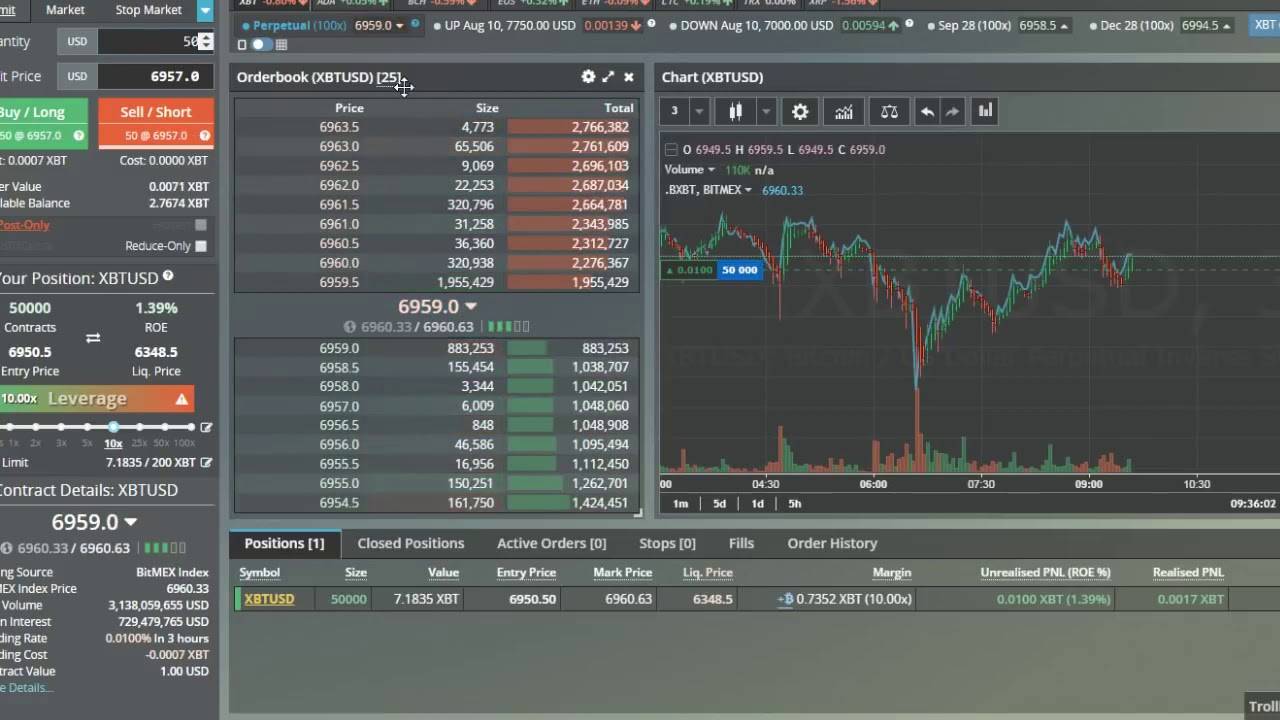Click leverage warning triangle icon

[181, 399]
